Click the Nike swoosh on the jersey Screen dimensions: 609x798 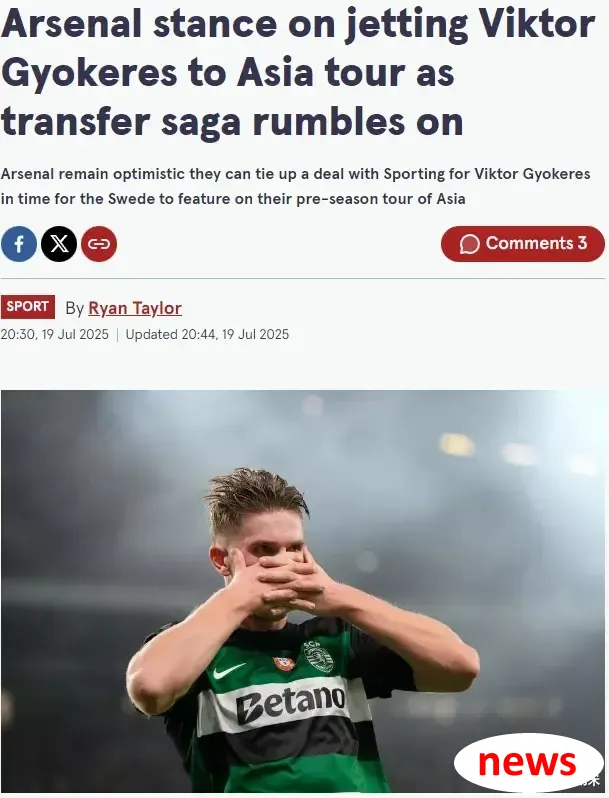[228, 671]
